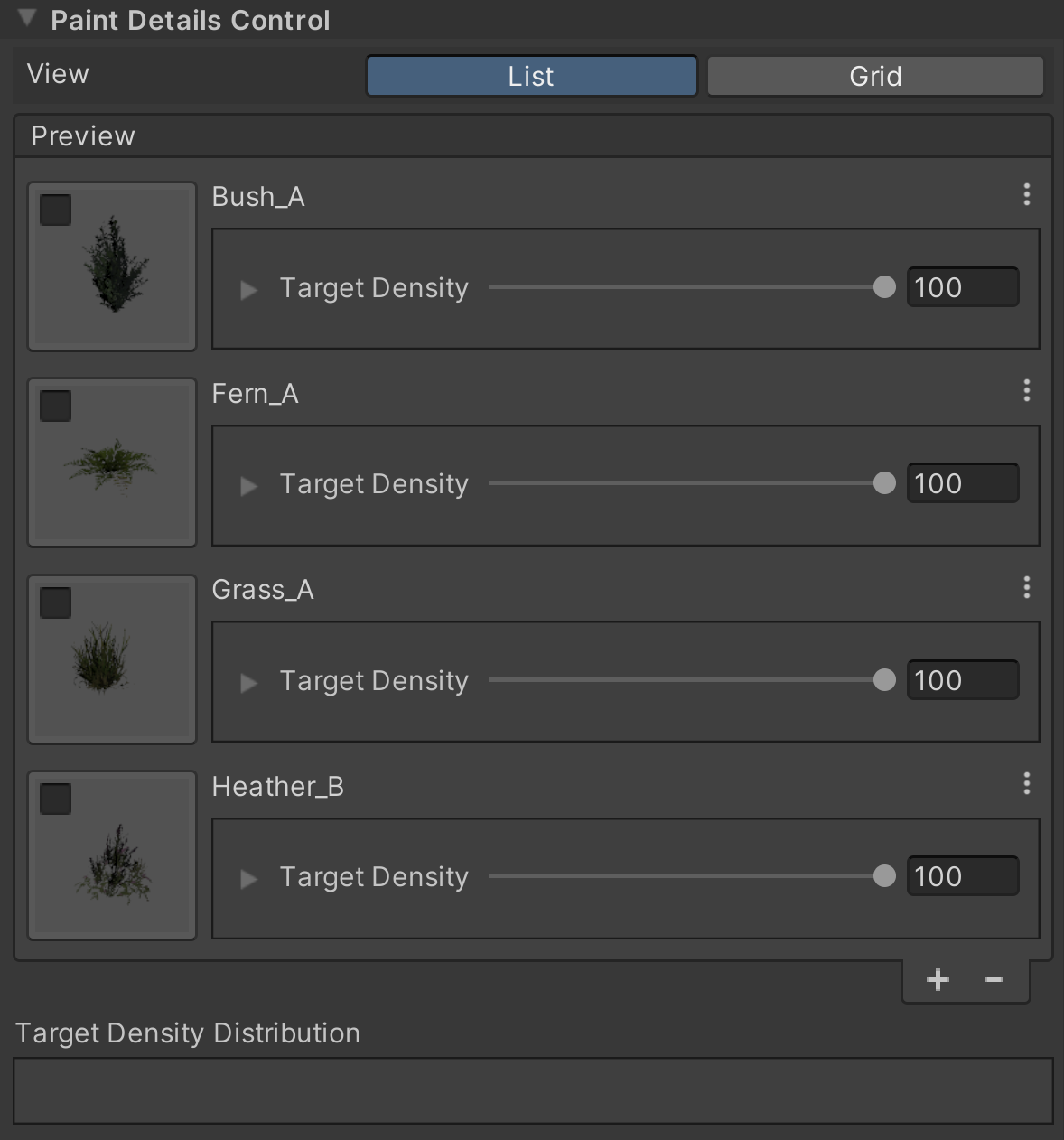This screenshot has height=1140, width=1064.
Task: Expand Fern_A Target Density foldout arrow
Action: click(248, 486)
